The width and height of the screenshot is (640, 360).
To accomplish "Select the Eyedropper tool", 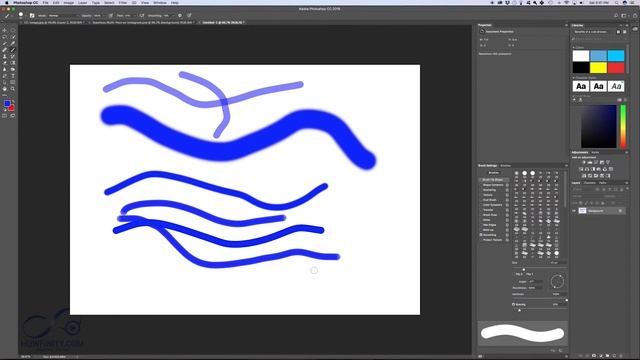I will [13, 43].
